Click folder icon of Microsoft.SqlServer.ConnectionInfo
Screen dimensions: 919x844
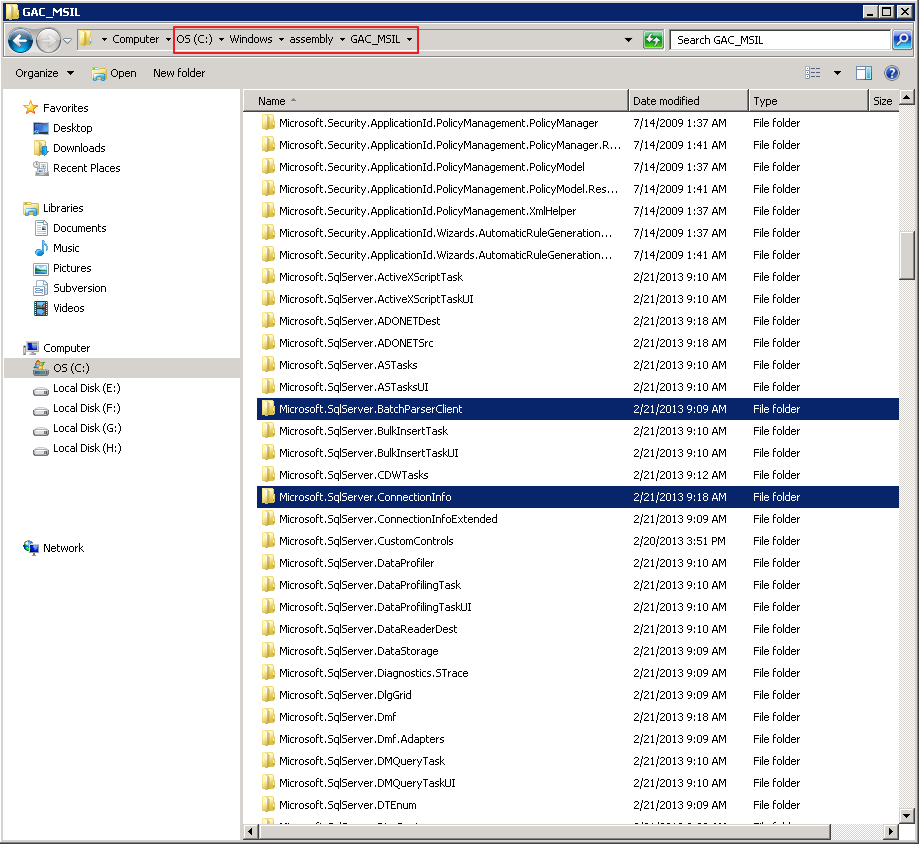pyautogui.click(x=268, y=496)
